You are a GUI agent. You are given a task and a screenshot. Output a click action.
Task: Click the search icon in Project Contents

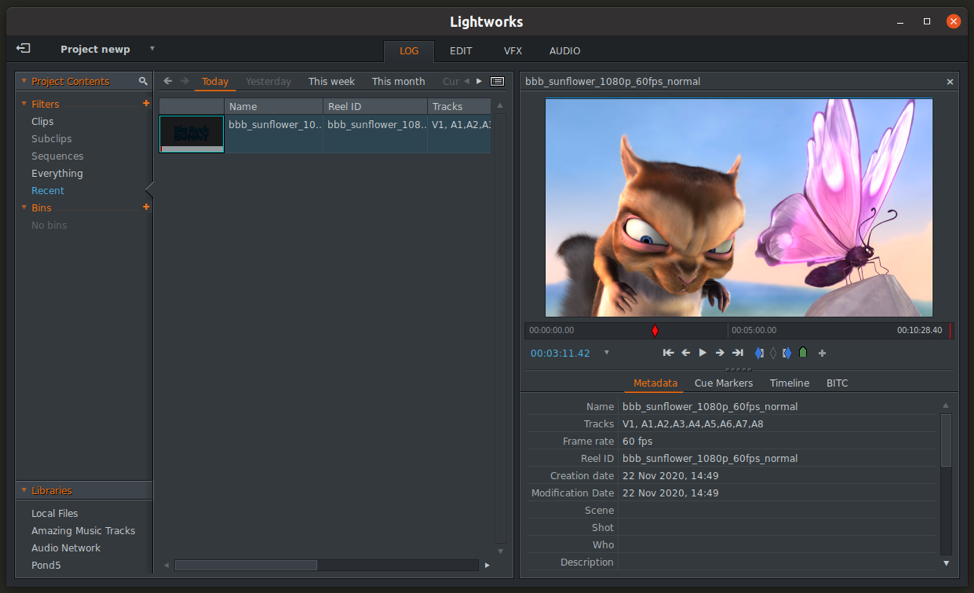(x=143, y=81)
